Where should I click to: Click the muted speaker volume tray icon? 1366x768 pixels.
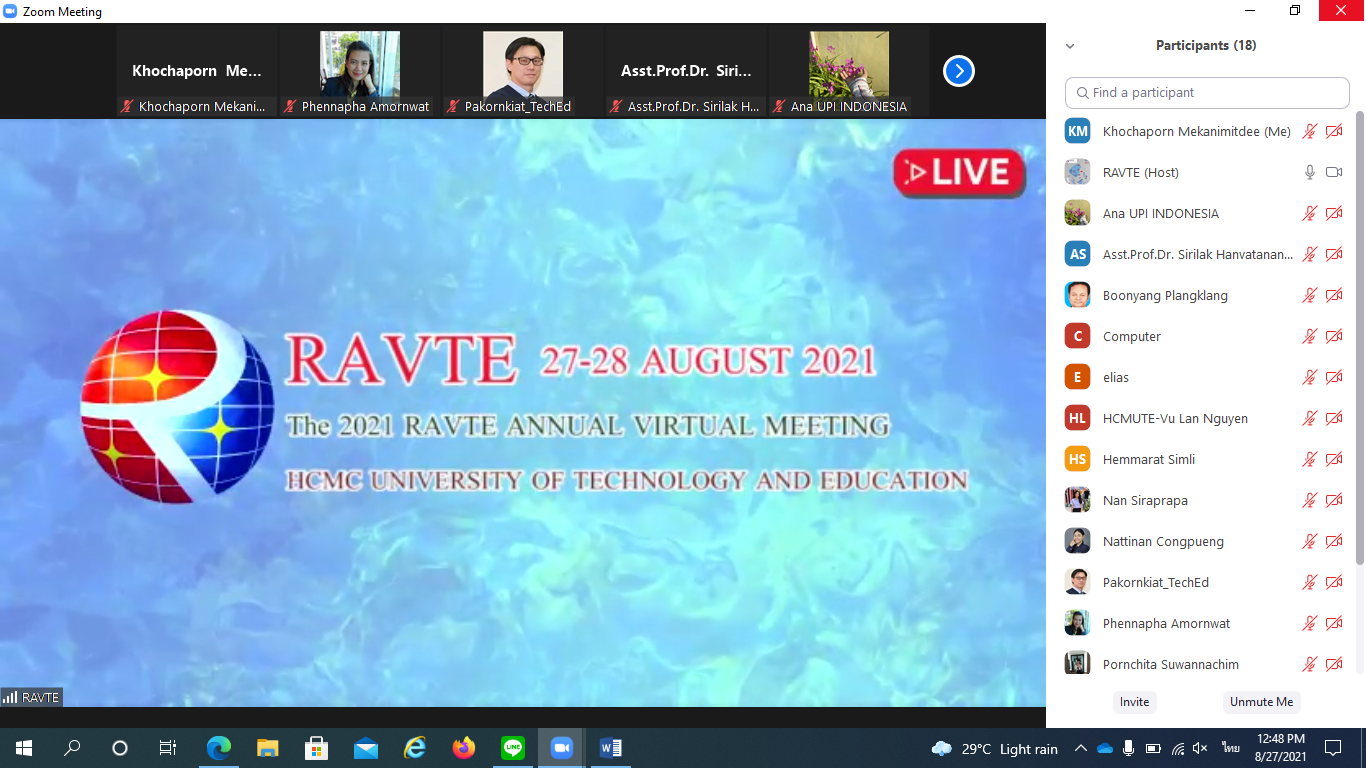click(x=1201, y=748)
